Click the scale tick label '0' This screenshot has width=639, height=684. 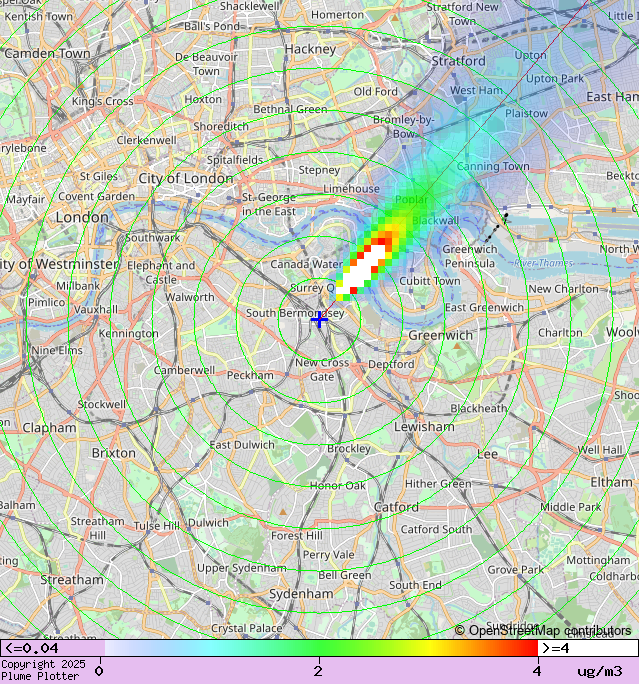click(99, 671)
